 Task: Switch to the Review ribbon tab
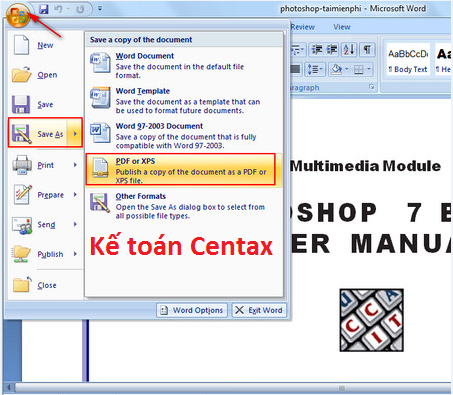(302, 27)
